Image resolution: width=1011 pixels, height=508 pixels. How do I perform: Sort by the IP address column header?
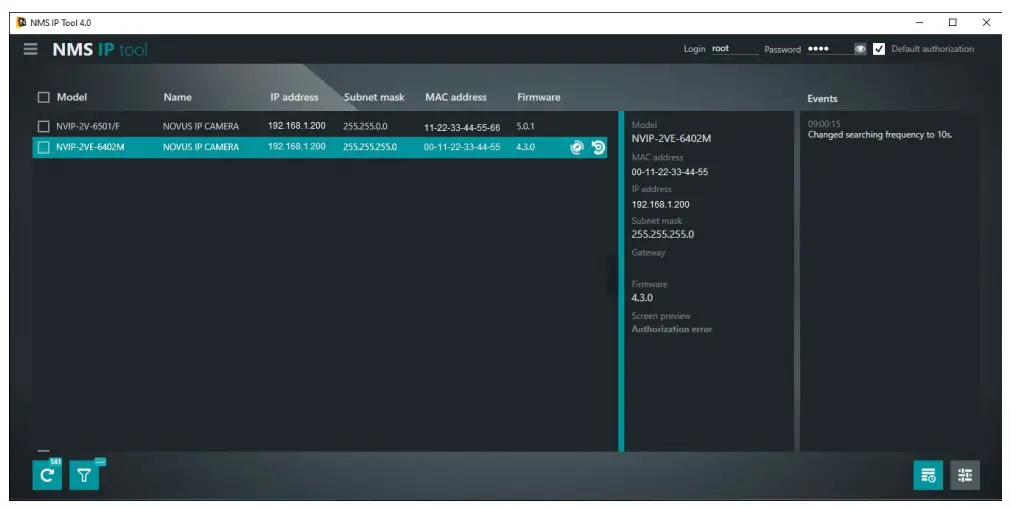point(294,97)
